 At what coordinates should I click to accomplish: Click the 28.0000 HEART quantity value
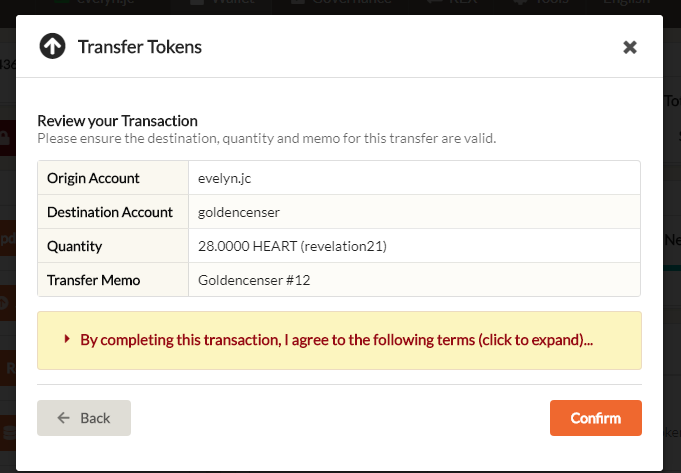[x=292, y=246]
